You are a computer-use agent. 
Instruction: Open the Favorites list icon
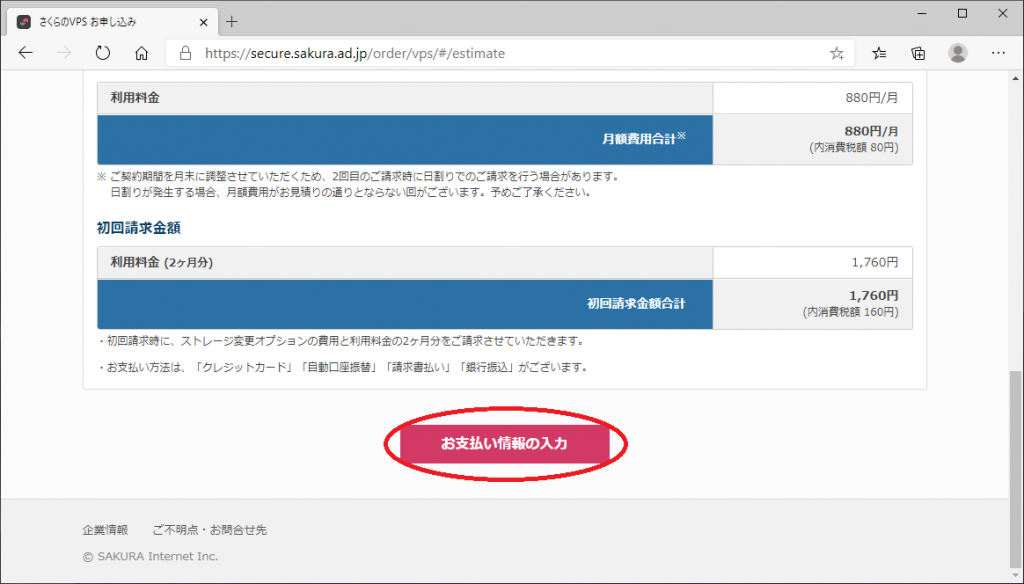(879, 53)
